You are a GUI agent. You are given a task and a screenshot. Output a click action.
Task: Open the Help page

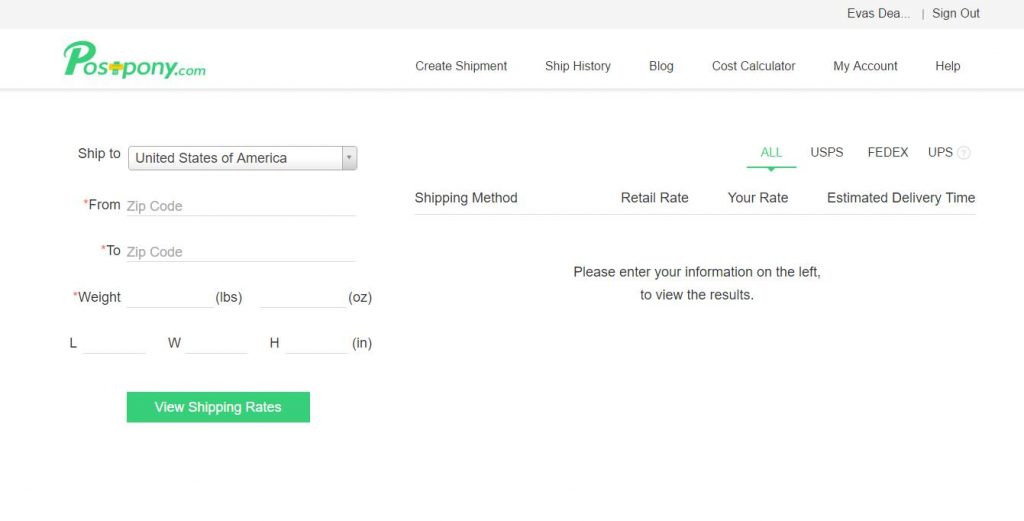pos(947,66)
